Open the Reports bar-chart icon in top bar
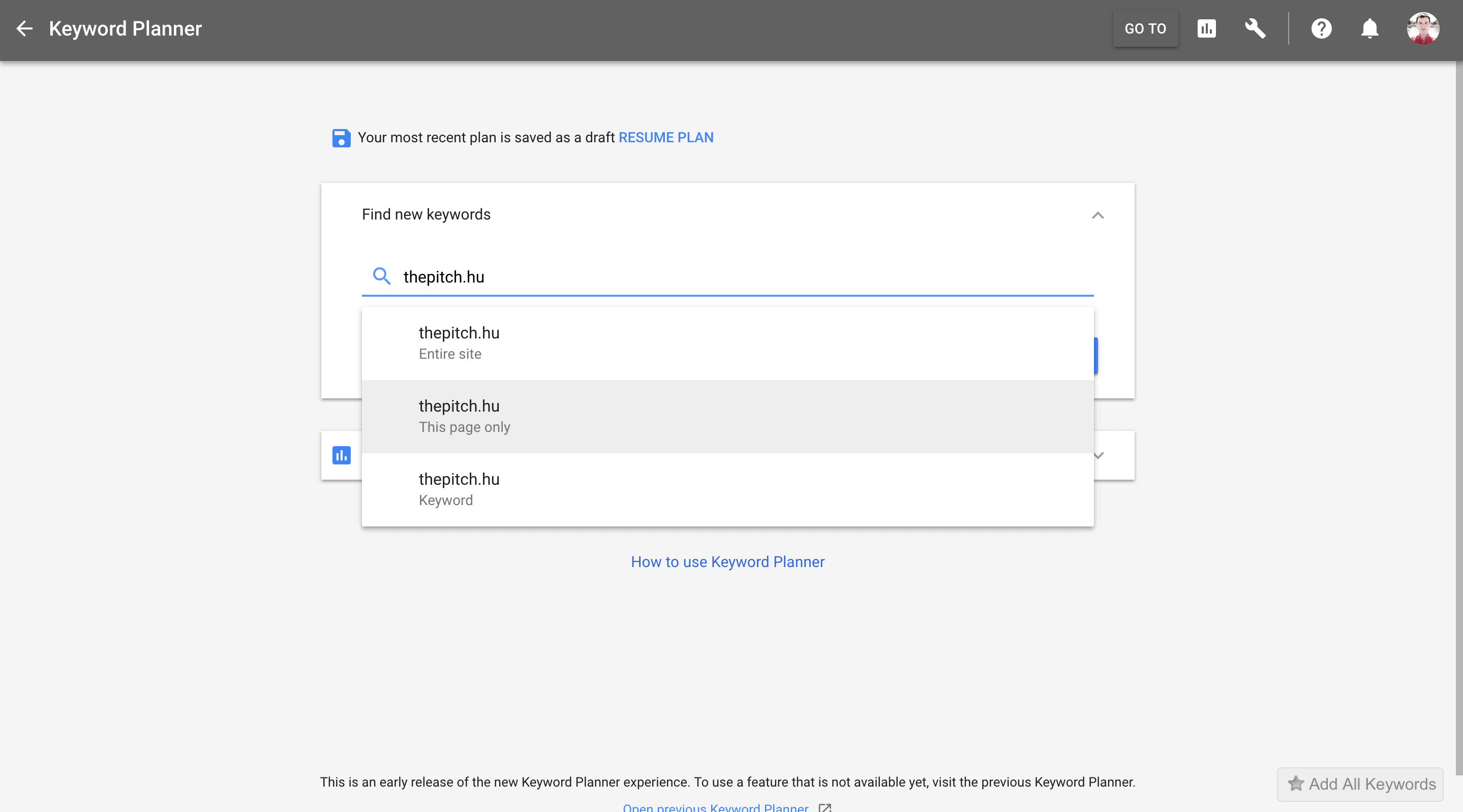Viewport: 1463px width, 812px height. [1207, 28]
